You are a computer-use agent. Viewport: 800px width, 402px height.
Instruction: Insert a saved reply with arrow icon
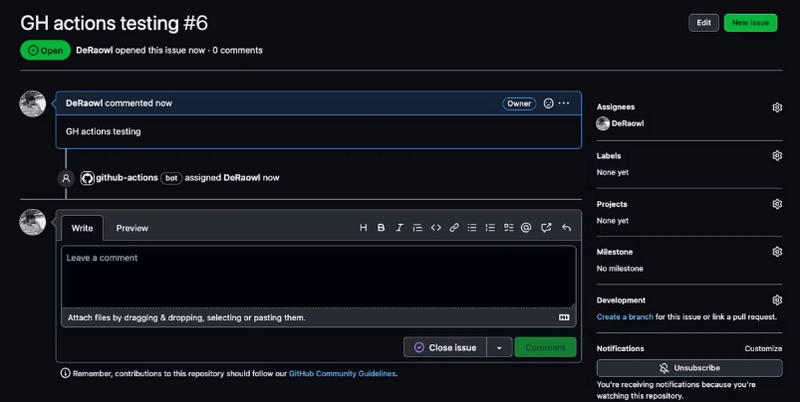coord(566,228)
